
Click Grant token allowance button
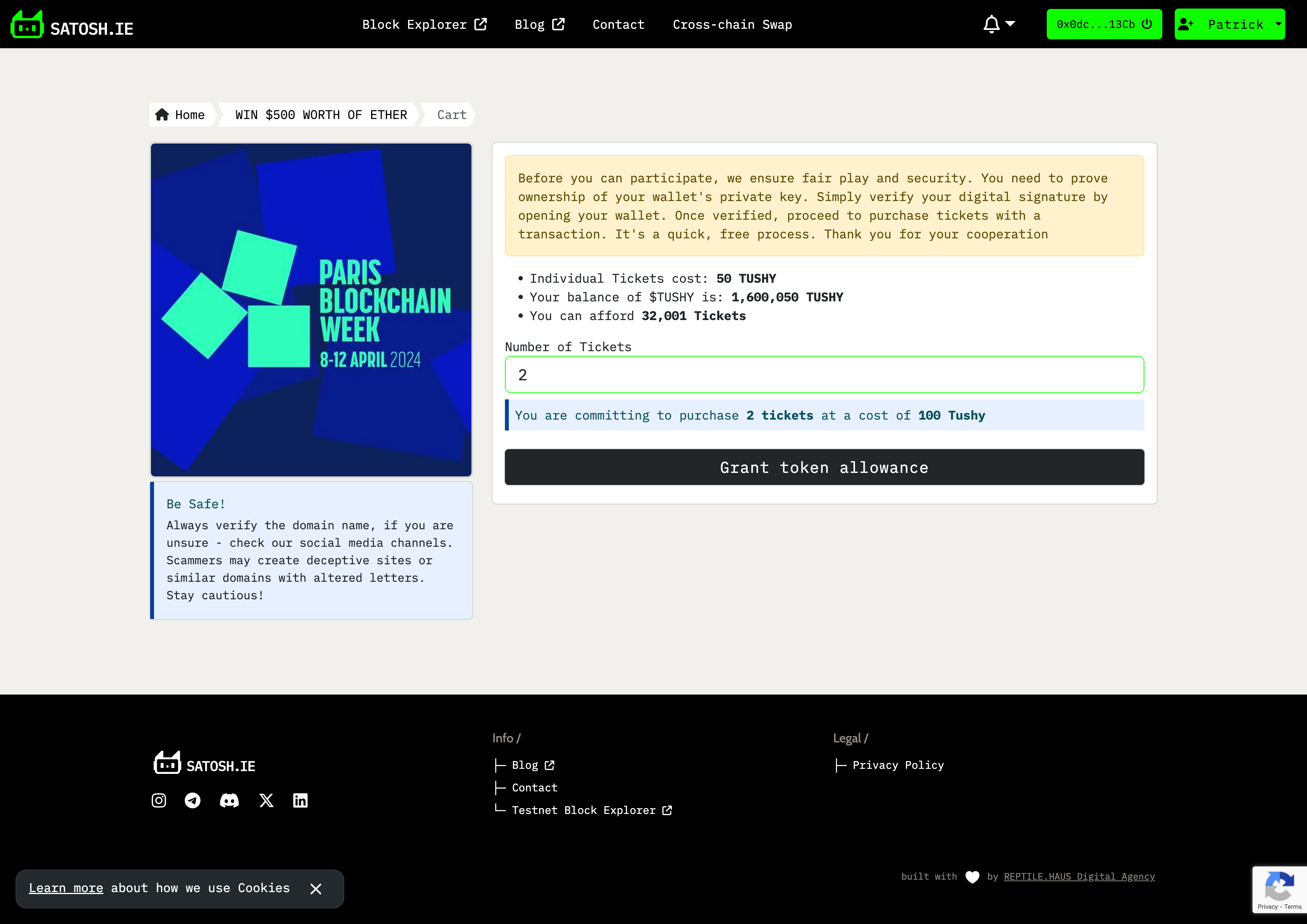[824, 467]
